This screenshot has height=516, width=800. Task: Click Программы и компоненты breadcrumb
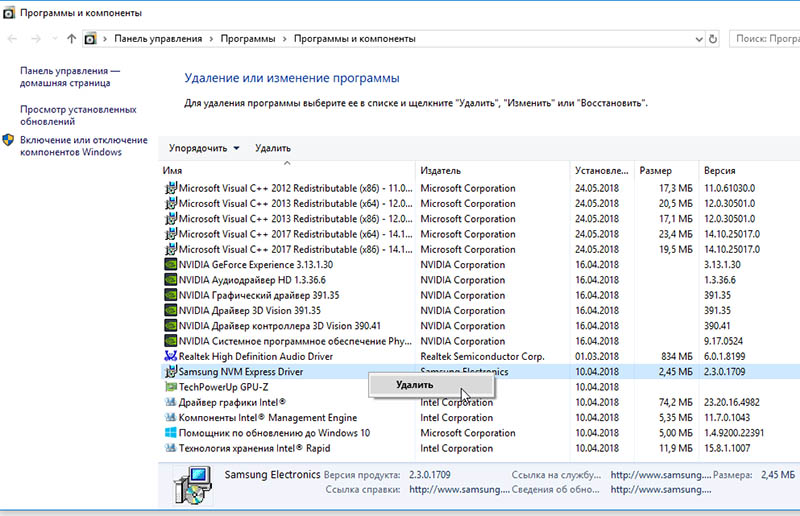[x=355, y=39]
